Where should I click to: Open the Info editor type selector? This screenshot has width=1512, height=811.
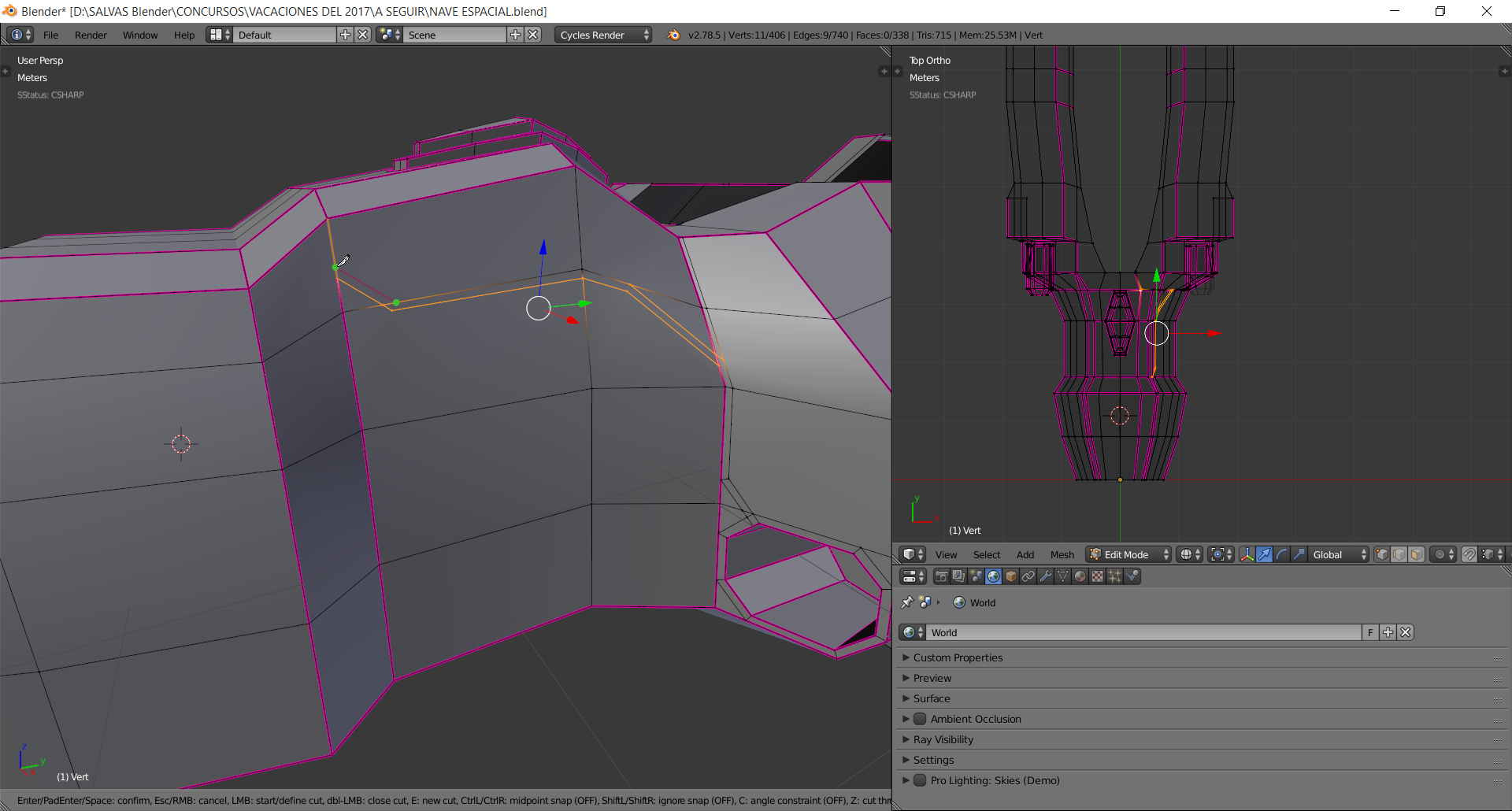pos(20,35)
